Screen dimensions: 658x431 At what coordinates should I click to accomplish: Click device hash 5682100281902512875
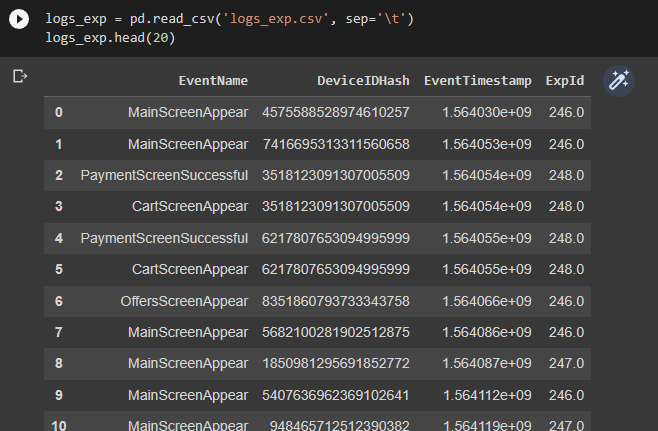[336, 332]
